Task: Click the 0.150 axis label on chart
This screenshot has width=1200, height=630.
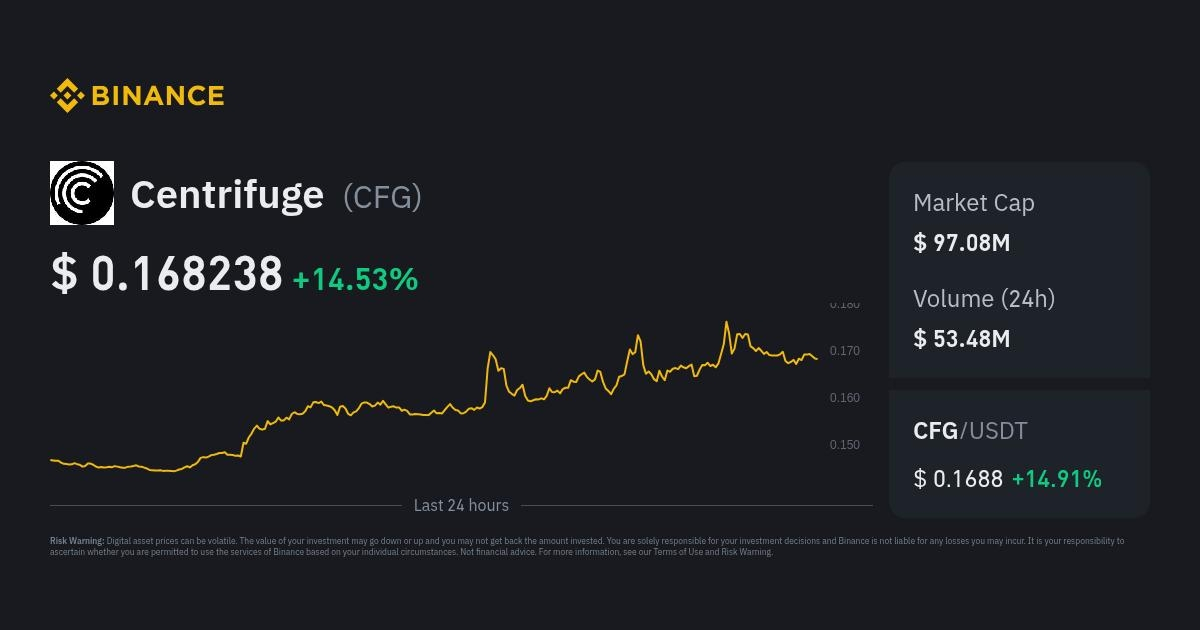Action: (x=844, y=445)
